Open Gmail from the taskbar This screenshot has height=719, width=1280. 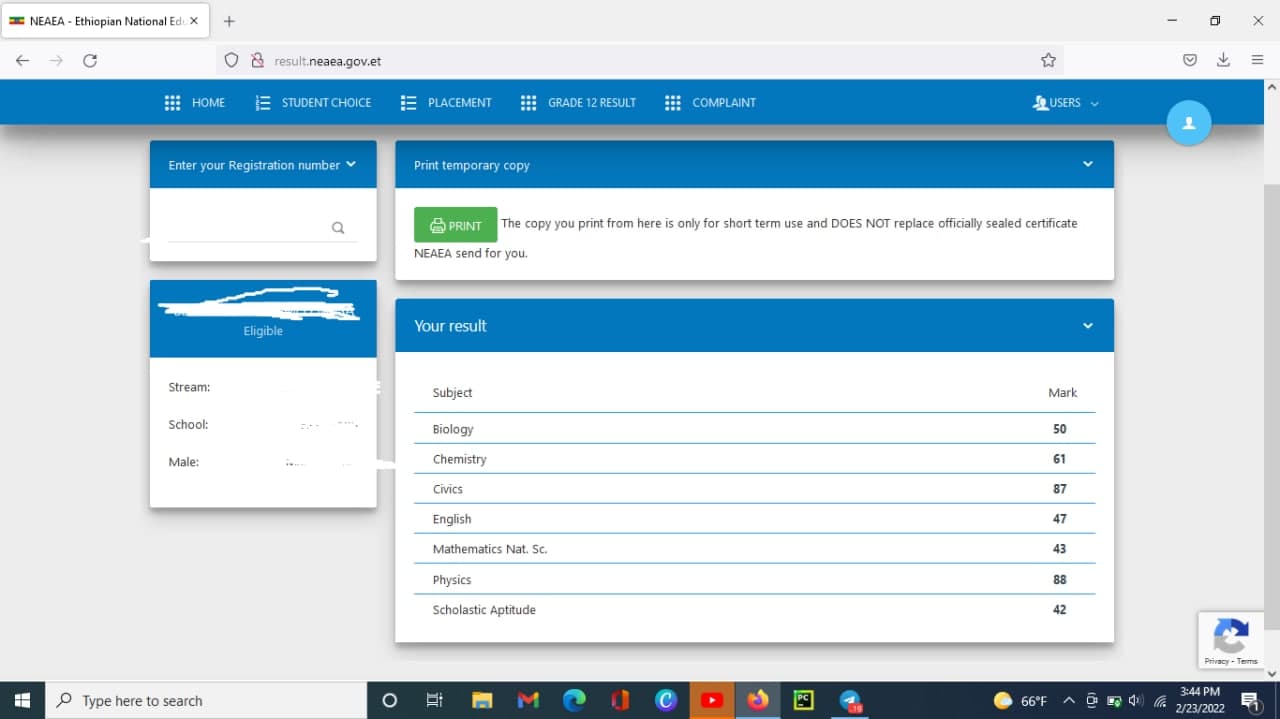pyautogui.click(x=528, y=700)
